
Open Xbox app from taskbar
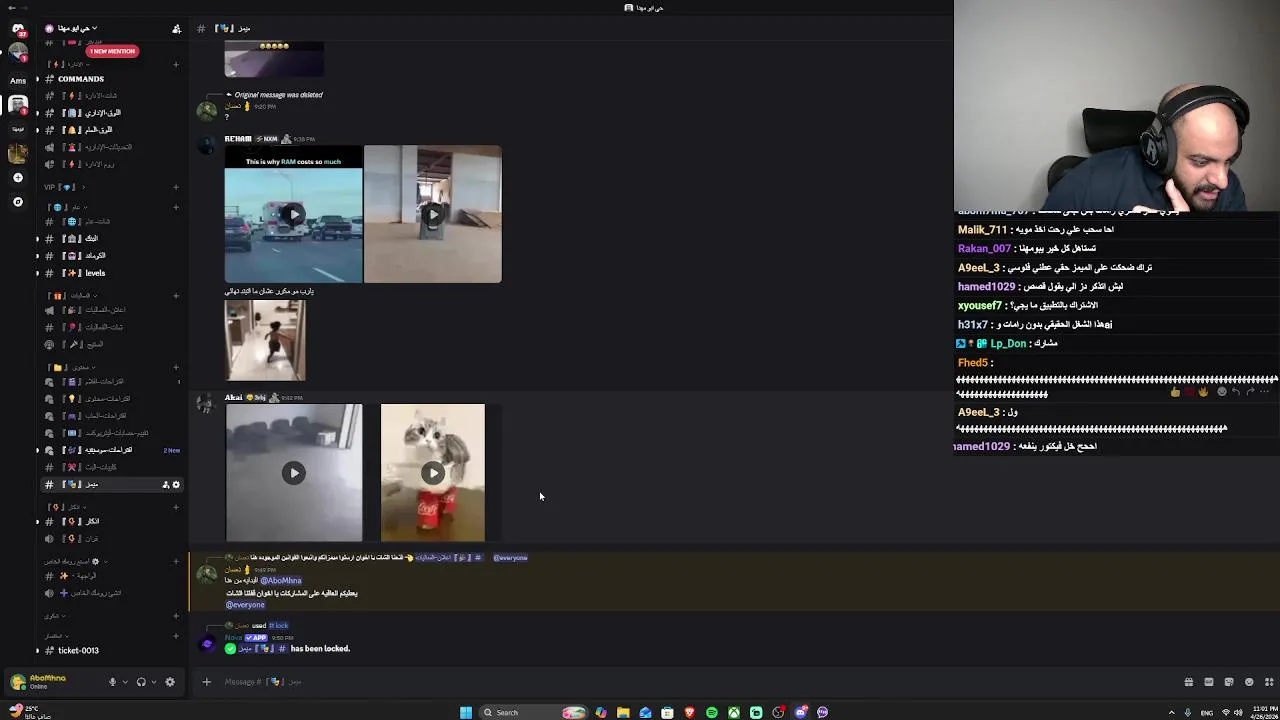coord(734,712)
